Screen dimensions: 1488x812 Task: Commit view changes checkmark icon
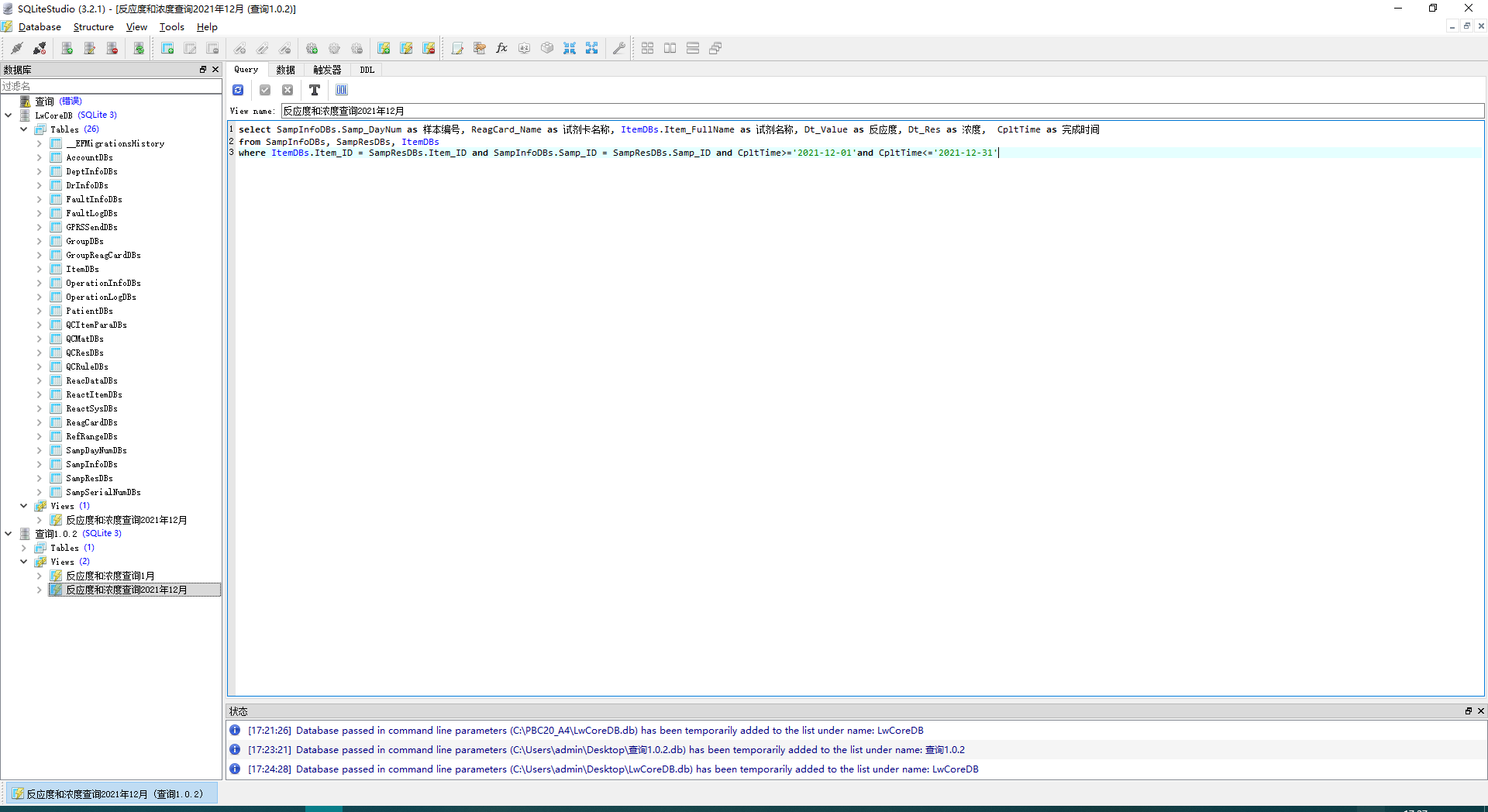tap(265, 90)
